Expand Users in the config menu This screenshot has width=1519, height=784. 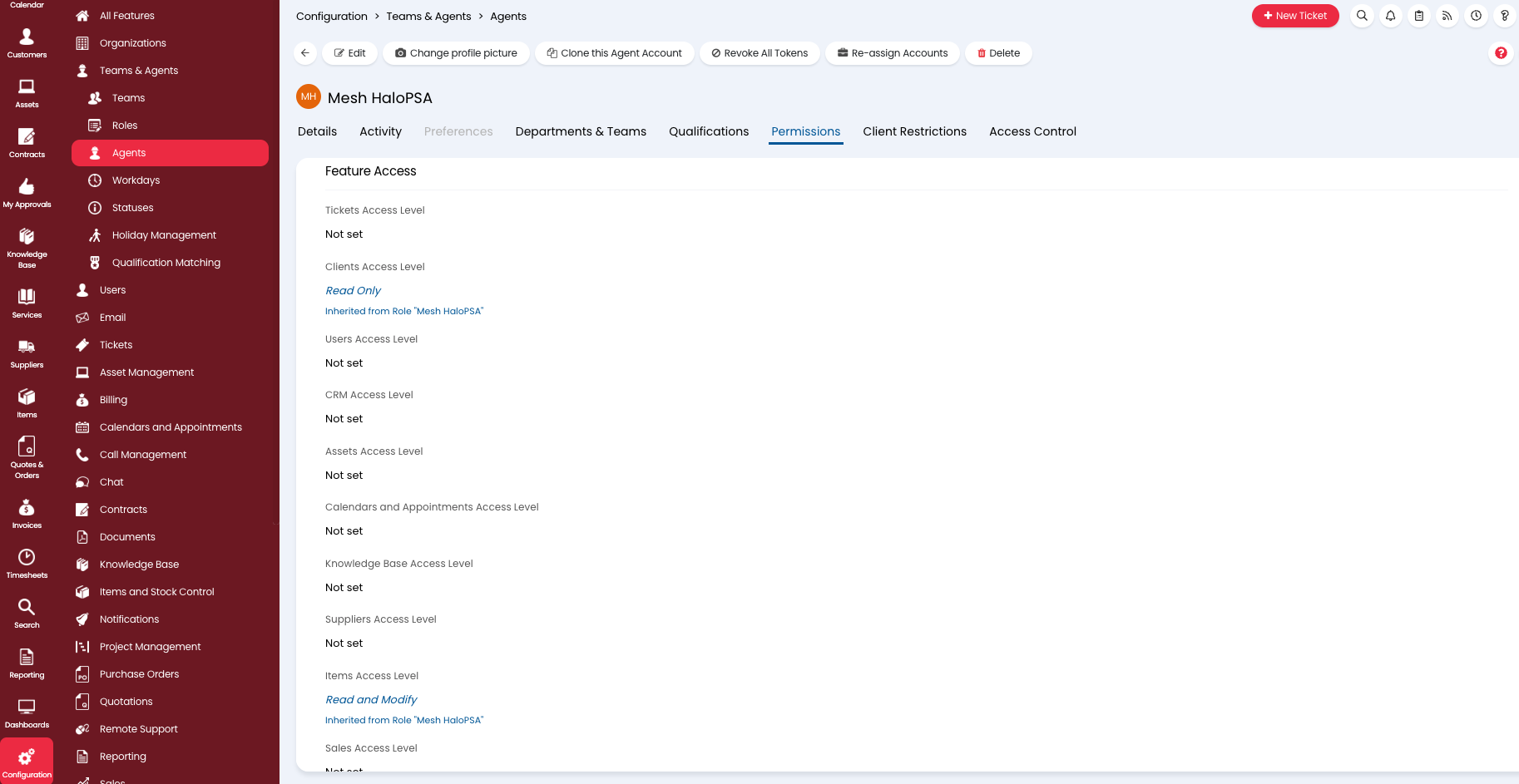170,290
